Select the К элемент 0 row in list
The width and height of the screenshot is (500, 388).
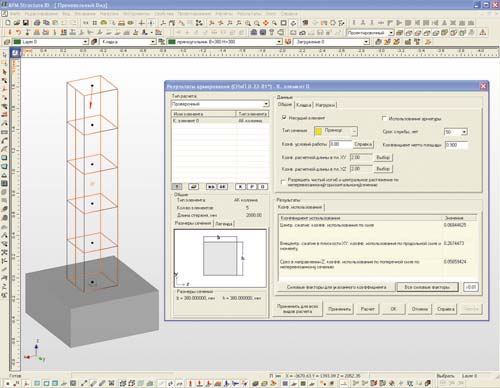[x=220, y=121]
